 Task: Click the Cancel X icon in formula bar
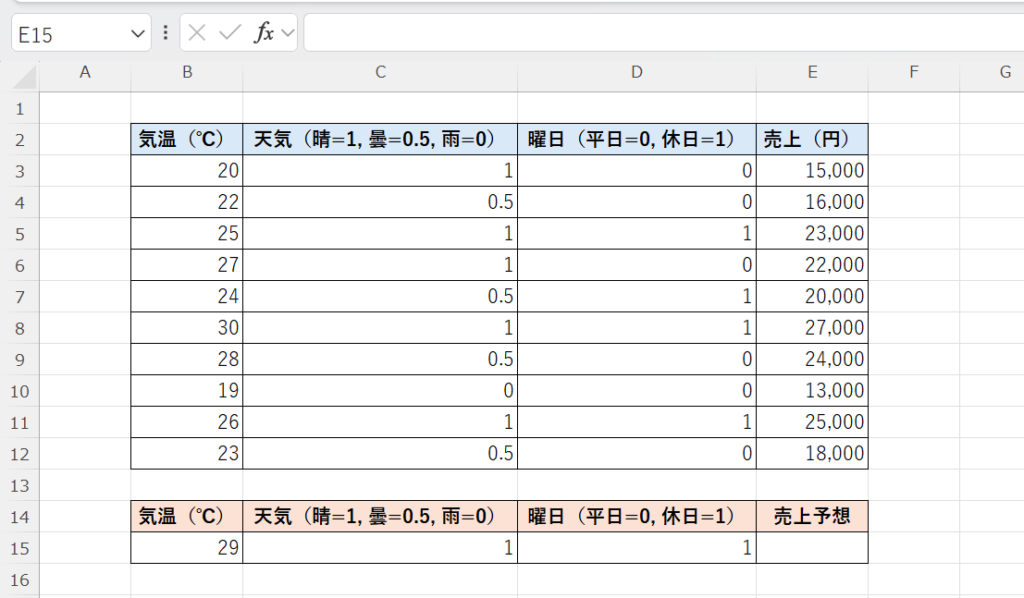pyautogui.click(x=197, y=33)
